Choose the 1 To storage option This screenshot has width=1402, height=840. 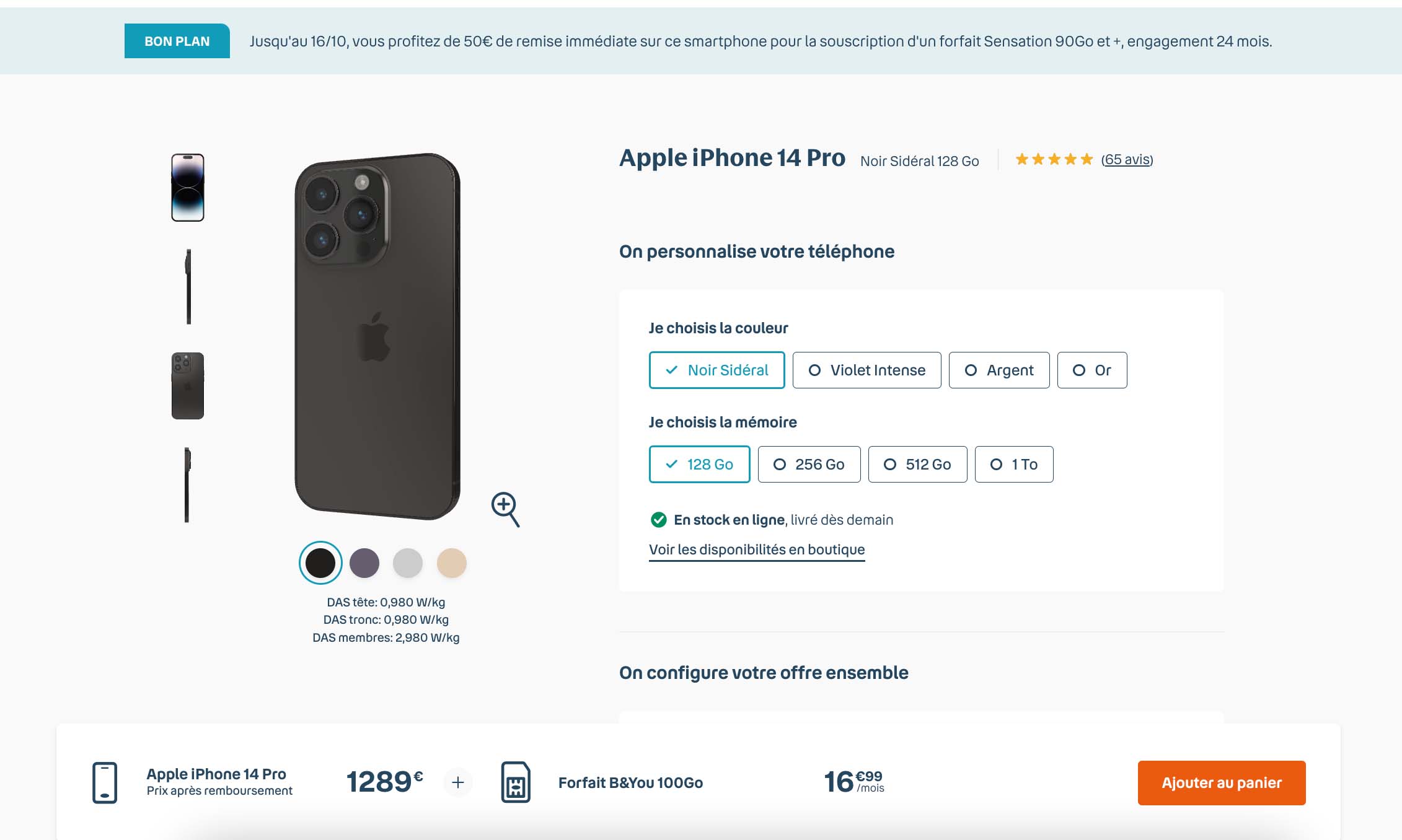pyautogui.click(x=1014, y=464)
